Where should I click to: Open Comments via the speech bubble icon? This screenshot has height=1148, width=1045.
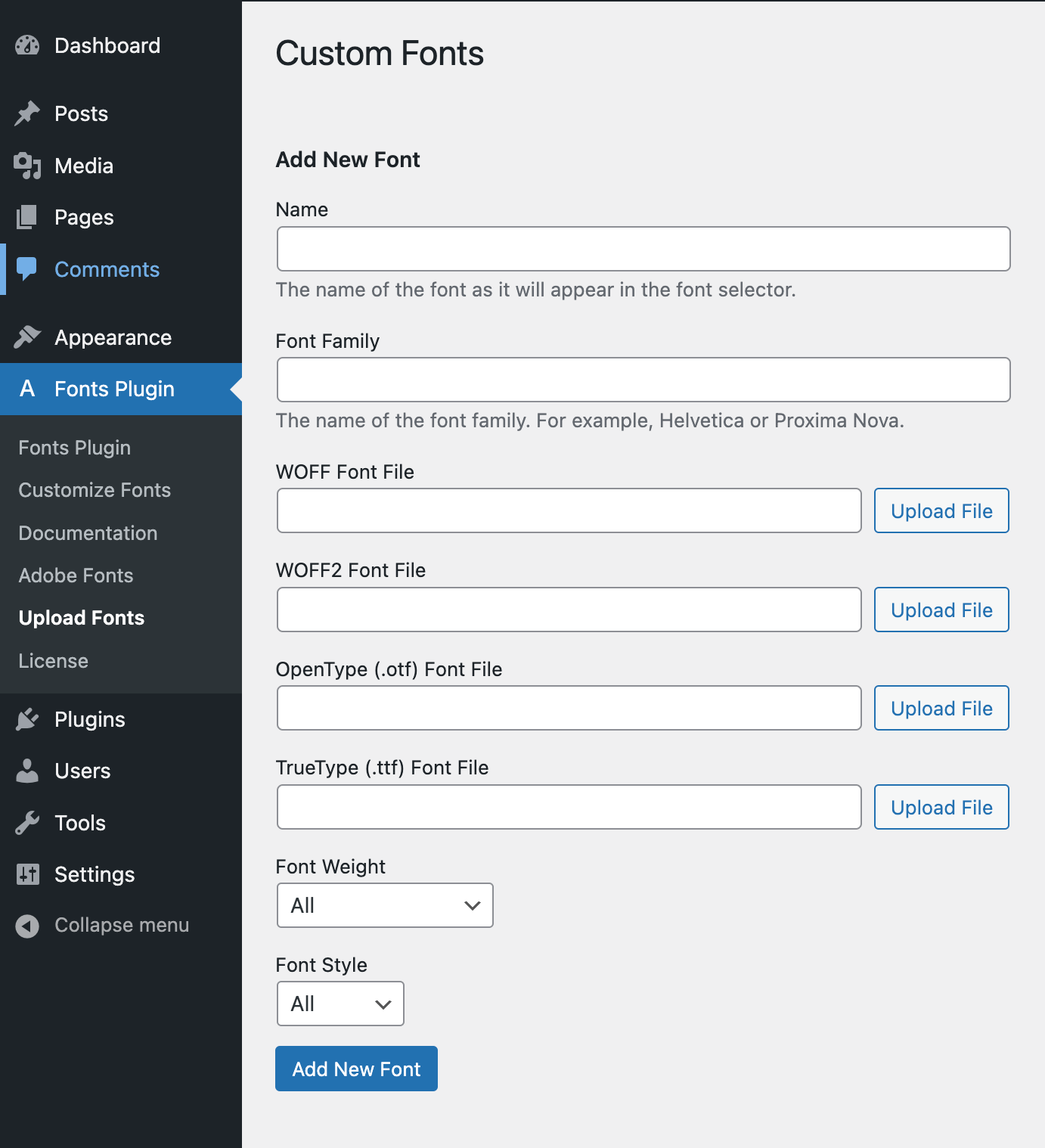(x=27, y=268)
